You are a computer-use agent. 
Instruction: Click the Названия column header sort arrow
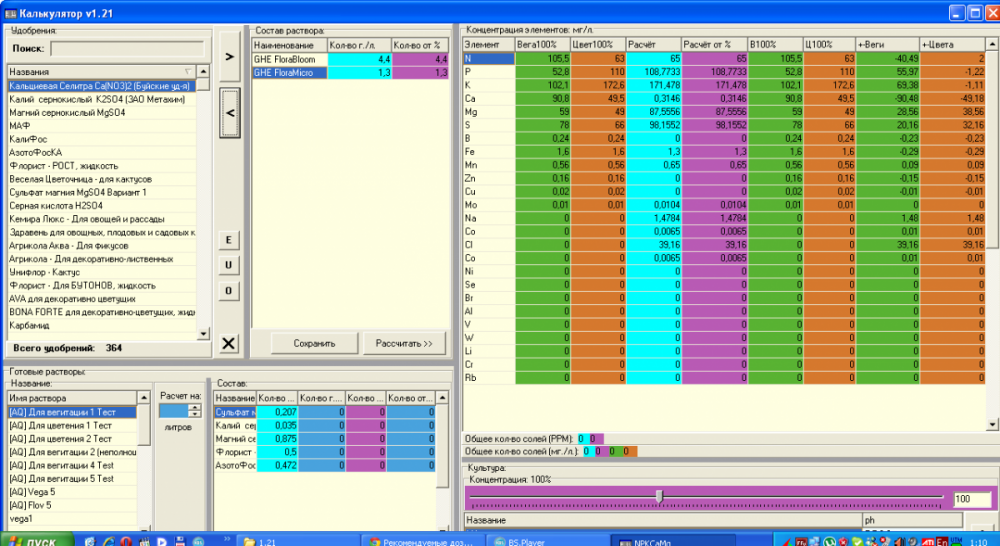click(188, 71)
